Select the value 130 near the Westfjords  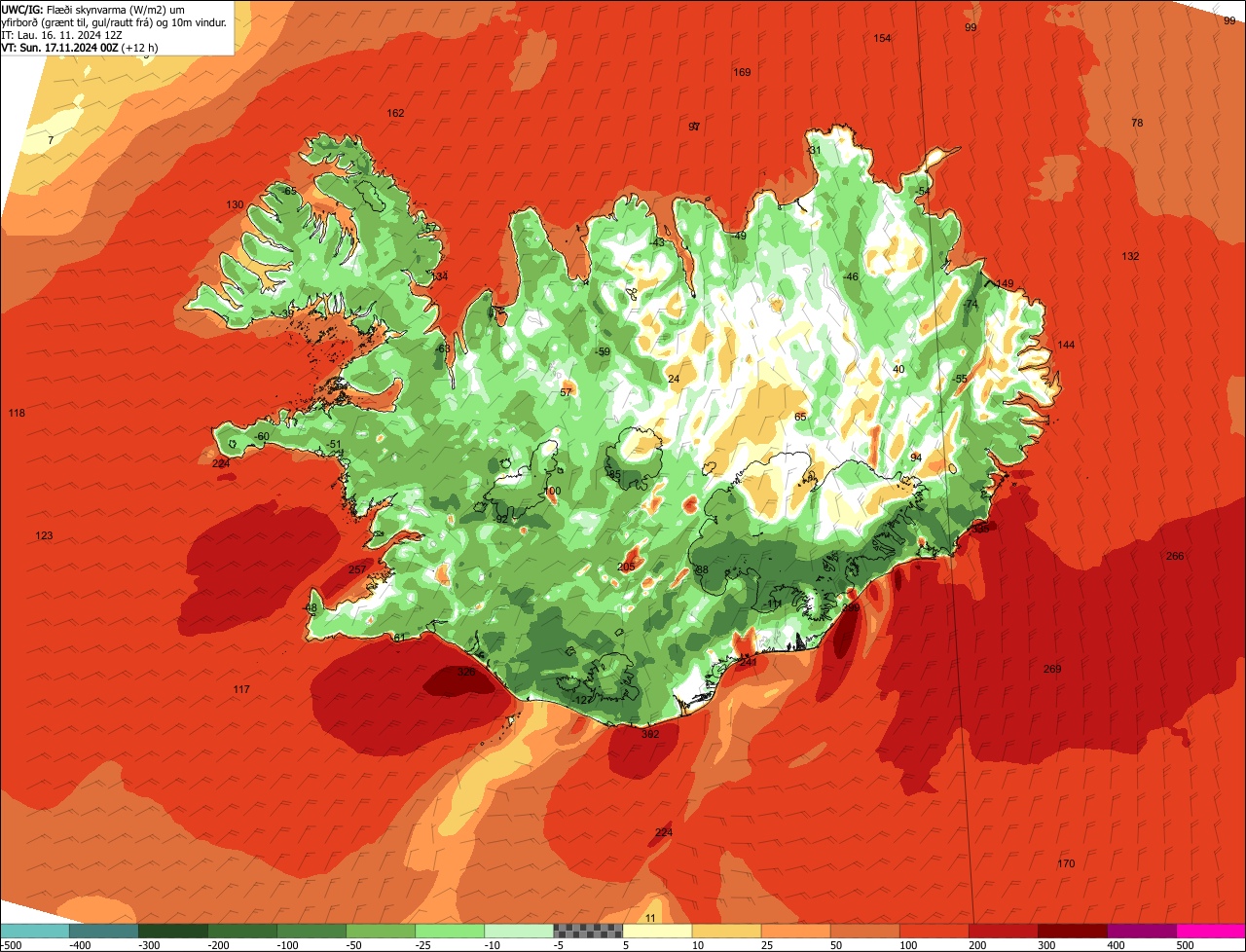tap(235, 204)
